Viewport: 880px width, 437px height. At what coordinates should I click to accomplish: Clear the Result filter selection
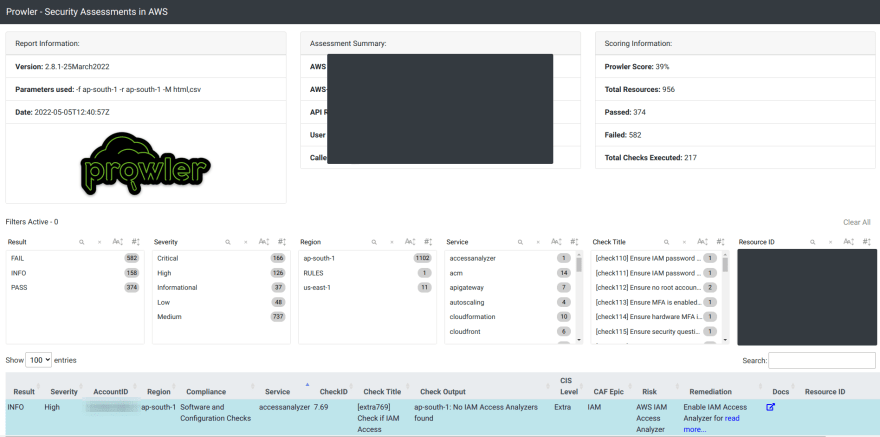(x=99, y=242)
